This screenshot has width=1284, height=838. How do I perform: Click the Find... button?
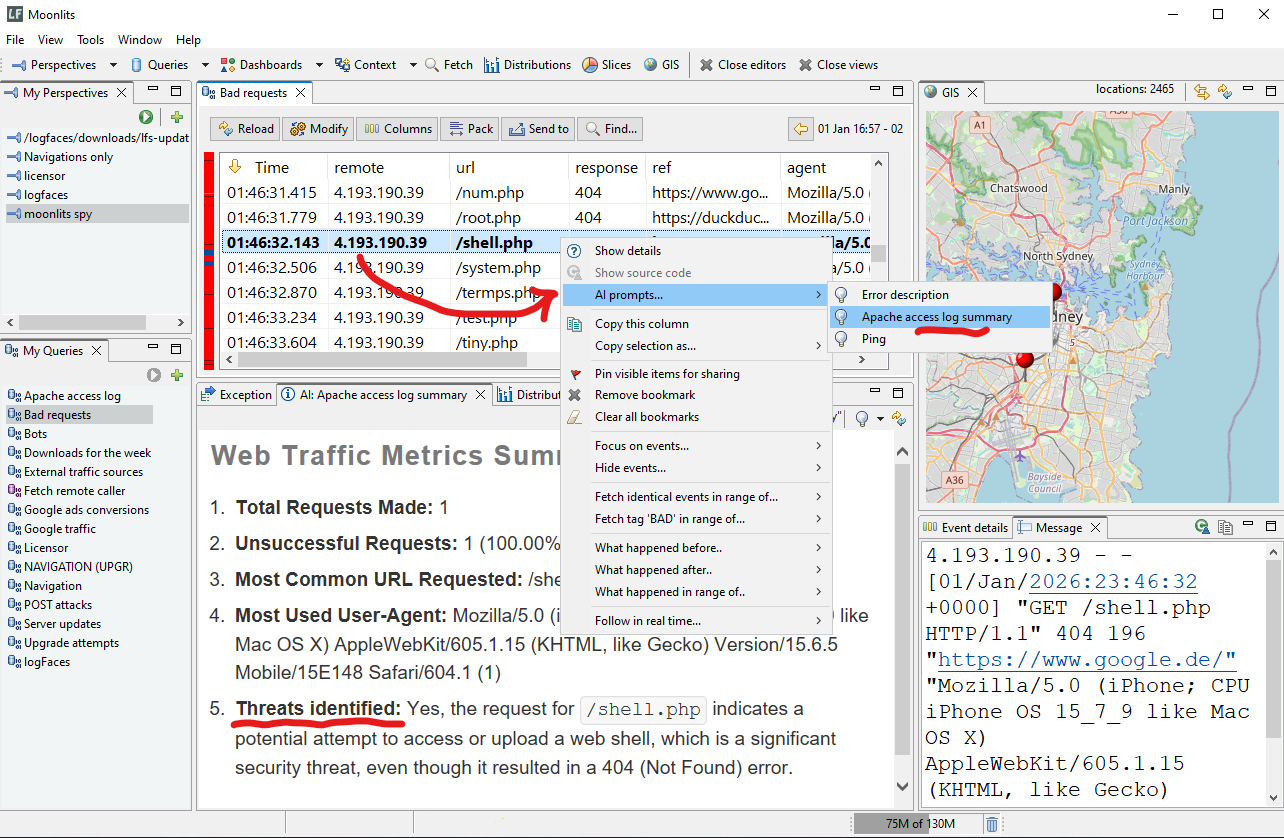[x=610, y=129]
